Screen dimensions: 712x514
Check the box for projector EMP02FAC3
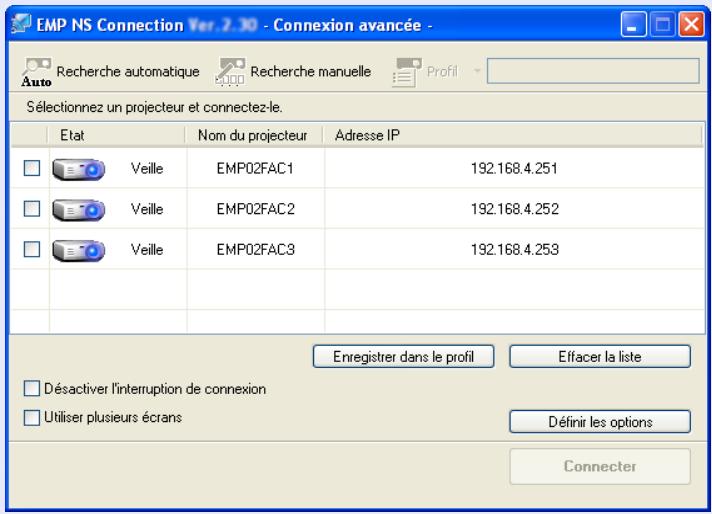tap(32, 249)
